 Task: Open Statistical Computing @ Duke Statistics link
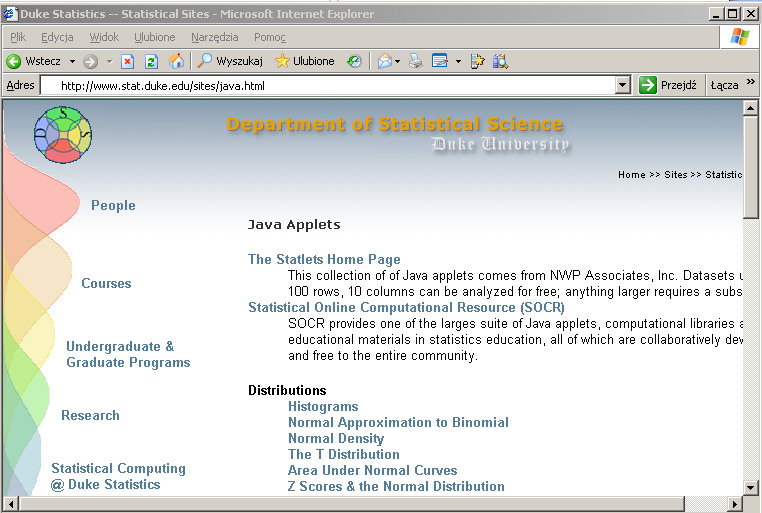[119, 476]
